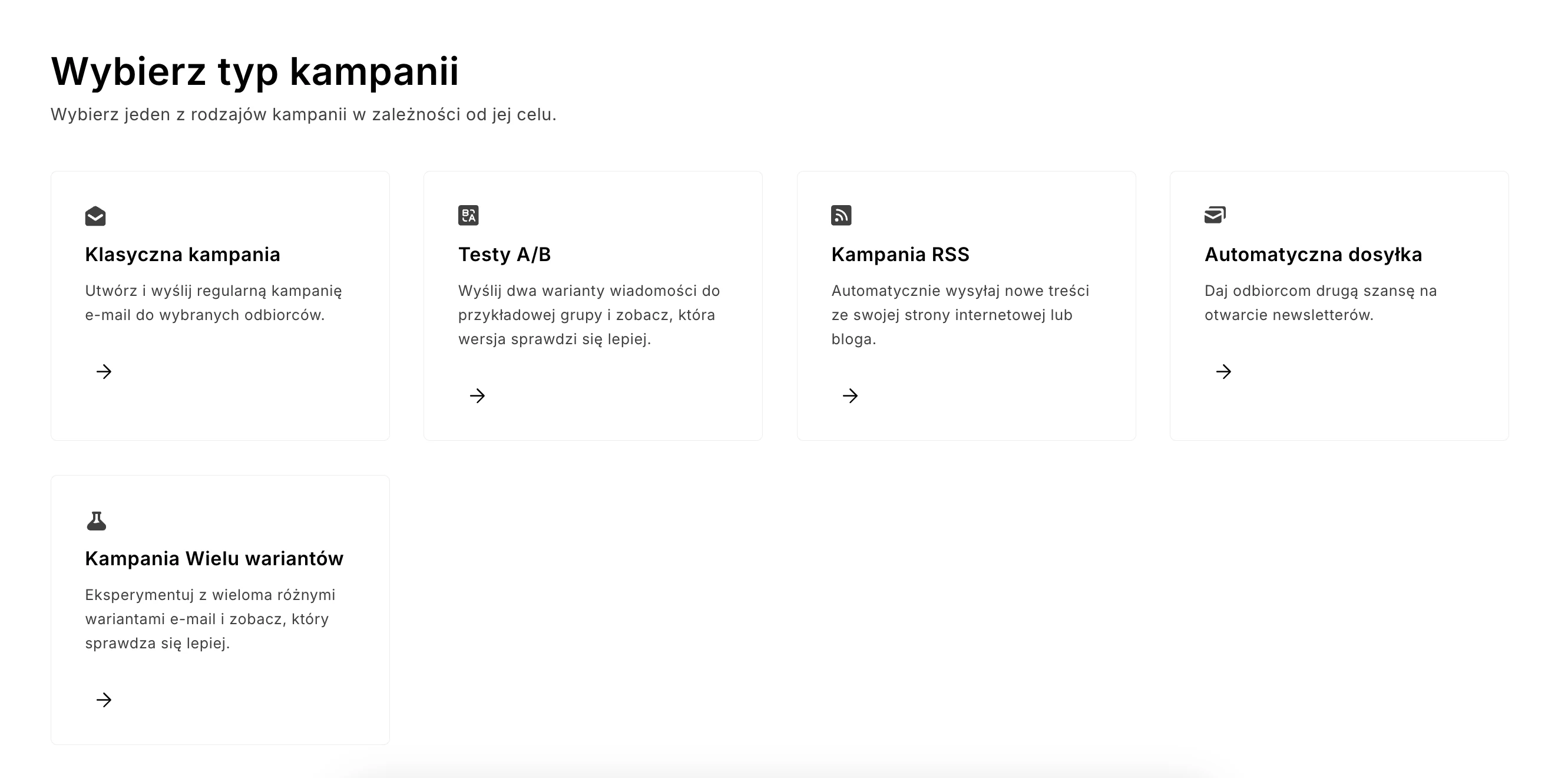Click the arrow under Klasyczna kampania
Screen dimensions: 1568x778
tap(104, 372)
